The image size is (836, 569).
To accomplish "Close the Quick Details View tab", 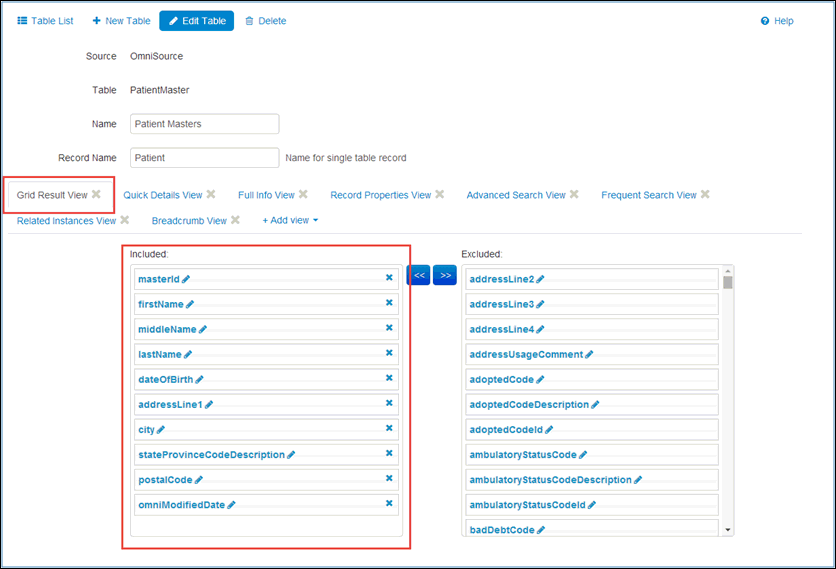I will click(211, 195).
